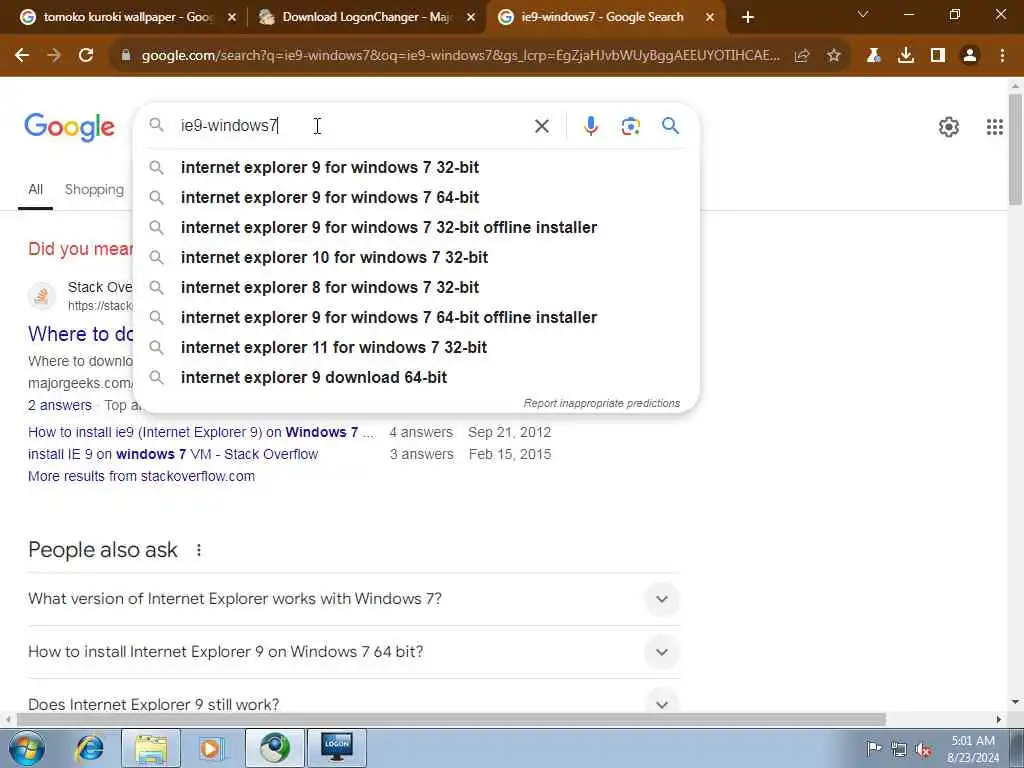Open the LOGON app on taskbar
The image size is (1024, 768).
point(337,748)
